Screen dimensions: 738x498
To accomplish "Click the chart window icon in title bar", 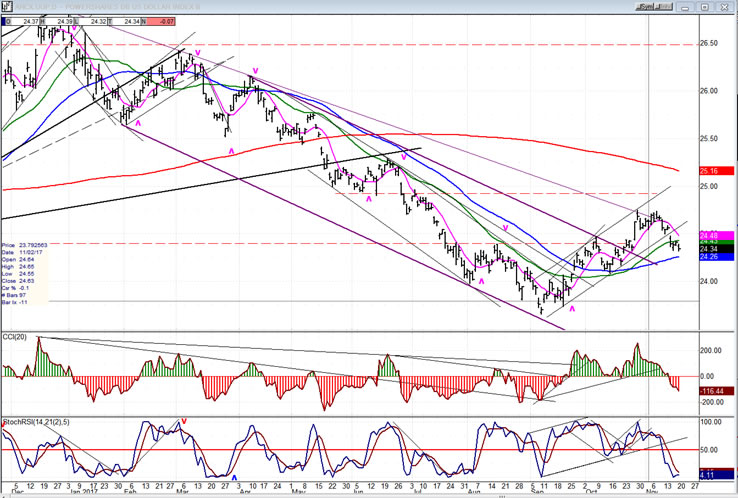I will (6, 5).
